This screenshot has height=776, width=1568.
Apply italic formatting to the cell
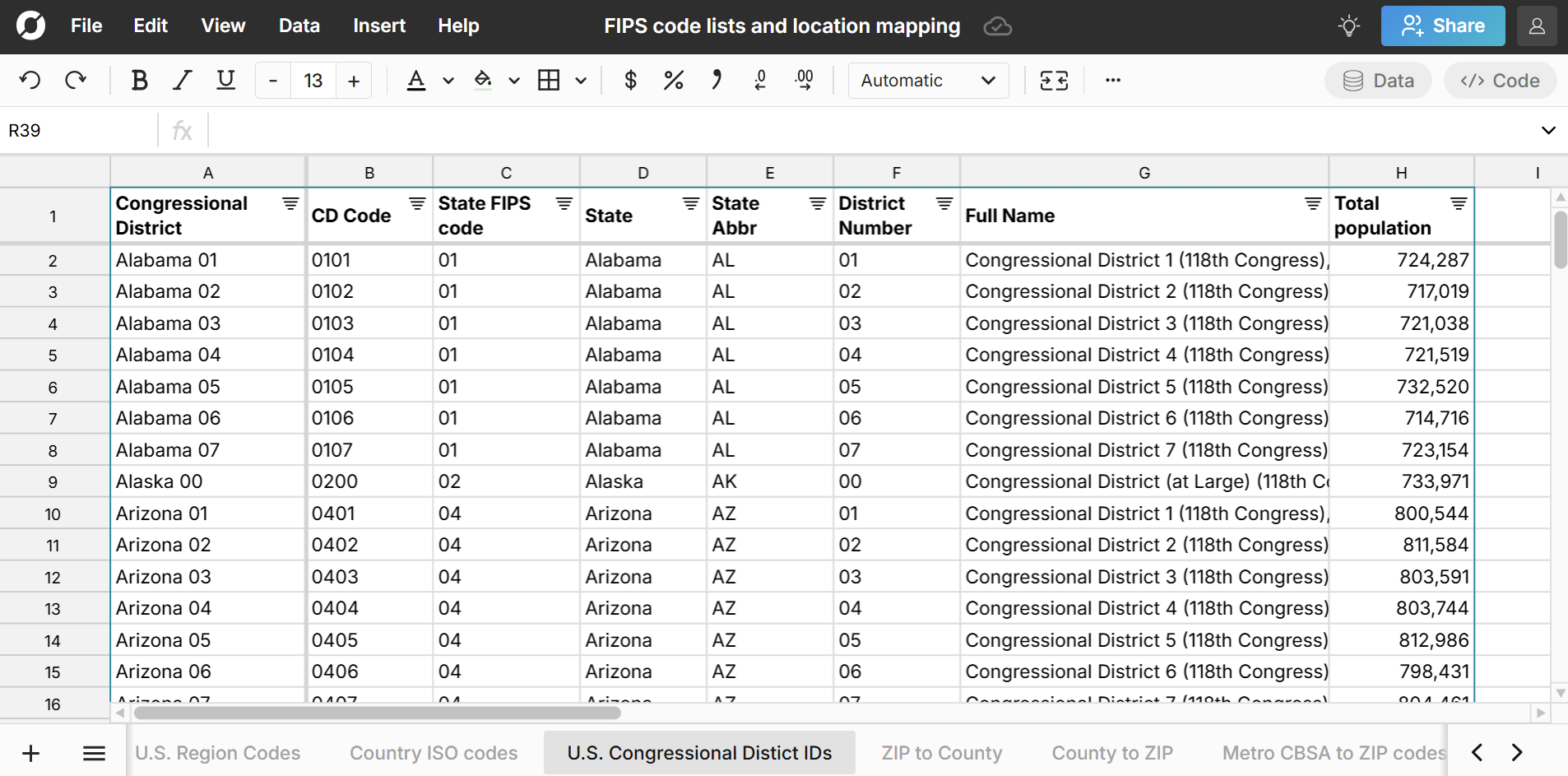click(x=182, y=81)
